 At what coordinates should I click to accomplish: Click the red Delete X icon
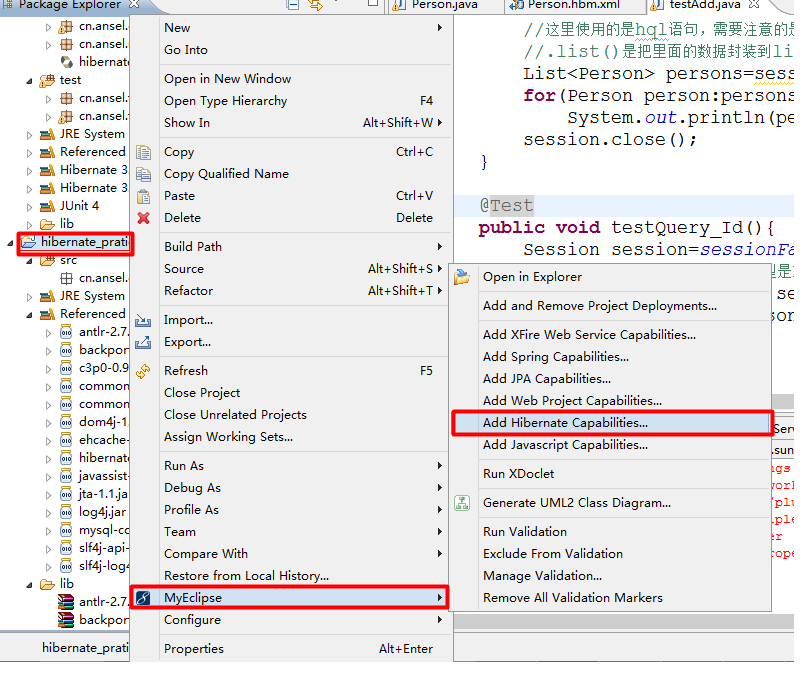pyautogui.click(x=144, y=218)
